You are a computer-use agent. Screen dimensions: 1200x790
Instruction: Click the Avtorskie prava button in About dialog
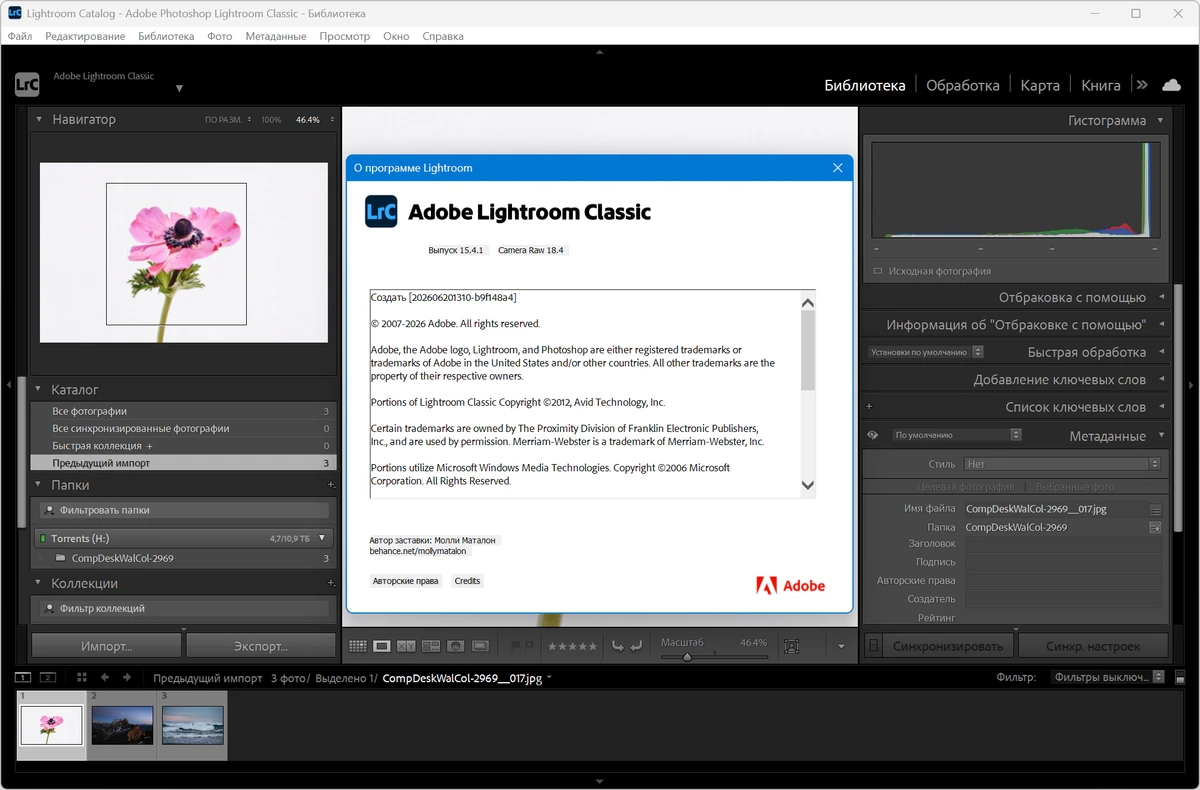pyautogui.click(x=405, y=581)
